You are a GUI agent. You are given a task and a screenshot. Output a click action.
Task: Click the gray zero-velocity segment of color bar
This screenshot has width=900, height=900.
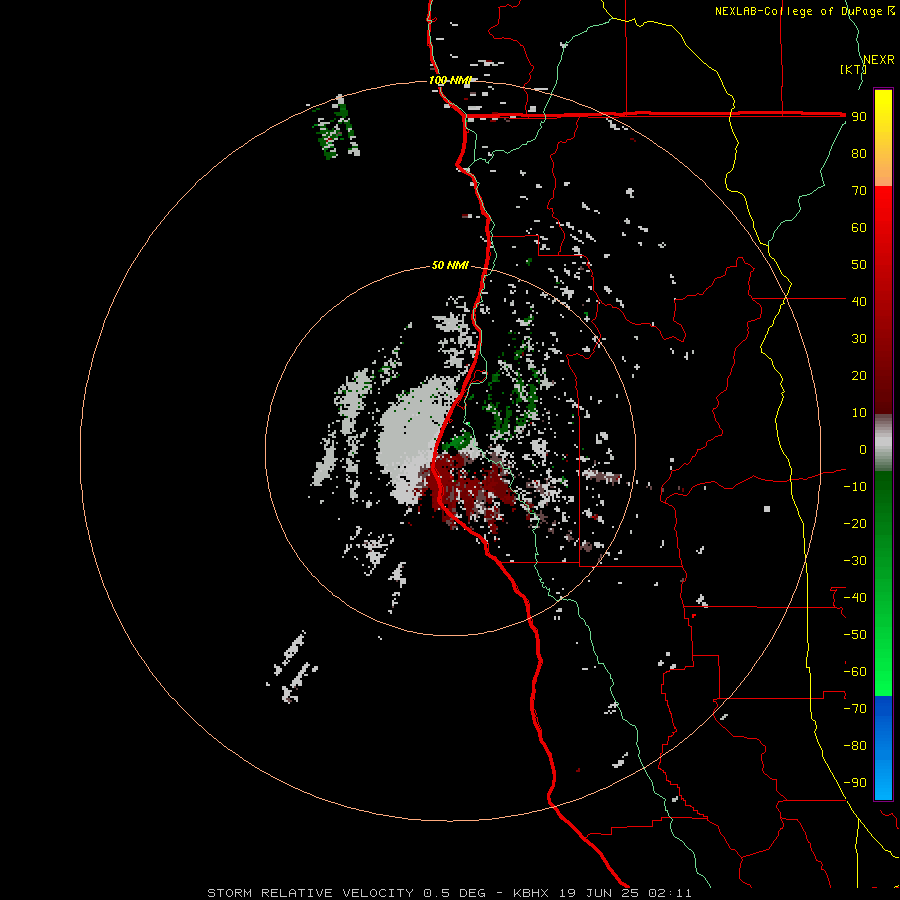883,443
